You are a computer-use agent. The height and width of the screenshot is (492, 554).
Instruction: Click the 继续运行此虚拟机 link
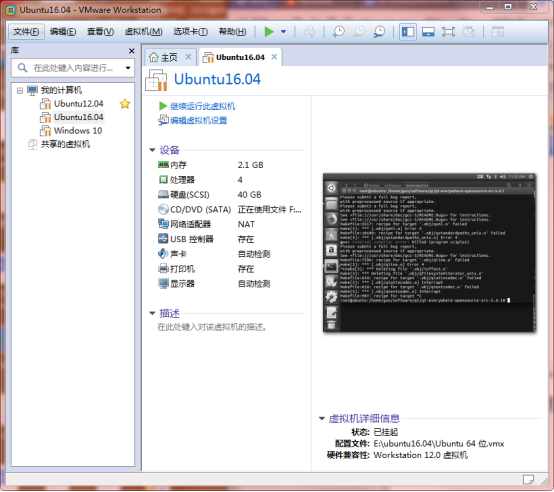(x=202, y=106)
